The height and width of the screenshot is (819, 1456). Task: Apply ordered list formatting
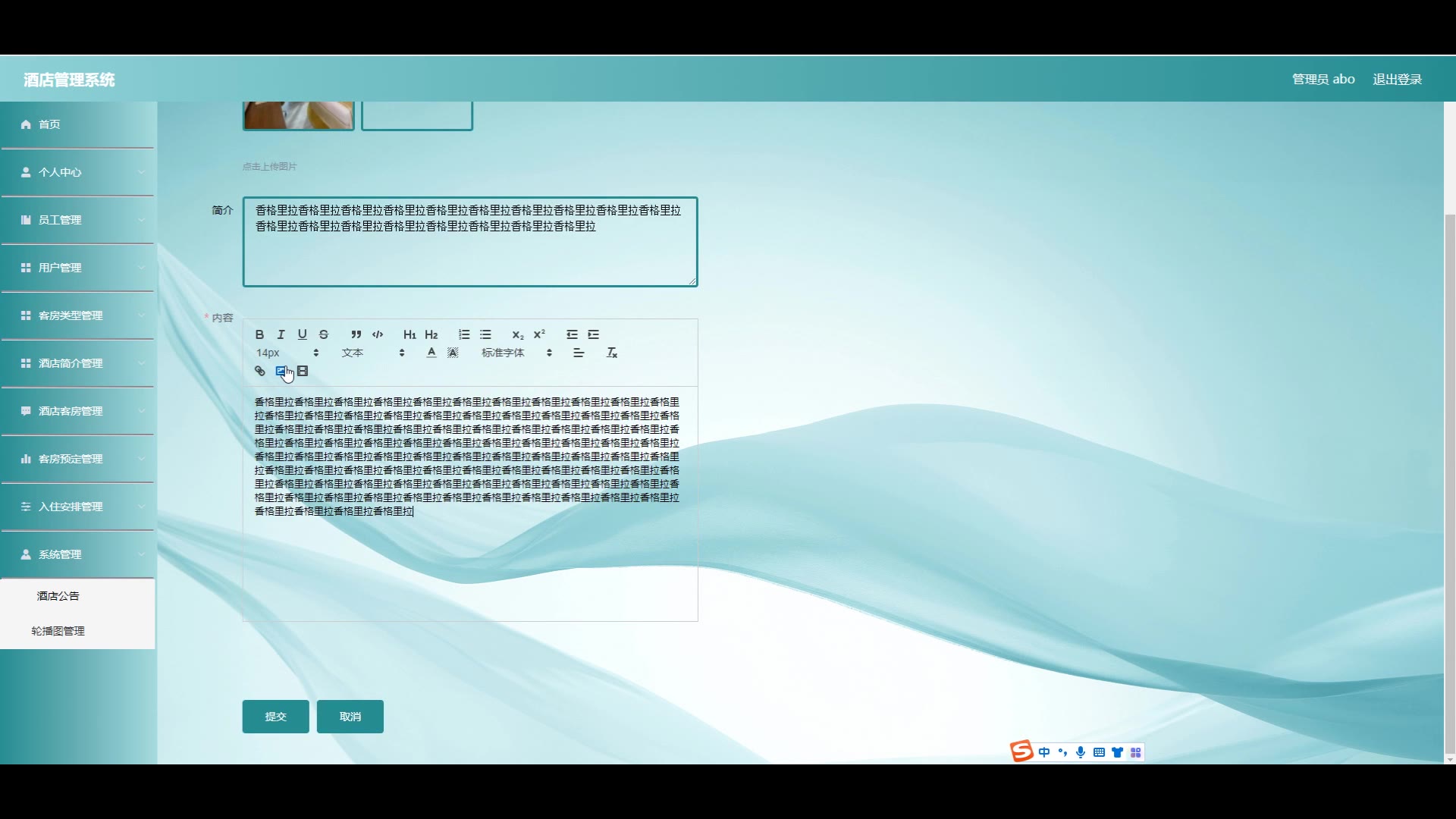pos(464,334)
